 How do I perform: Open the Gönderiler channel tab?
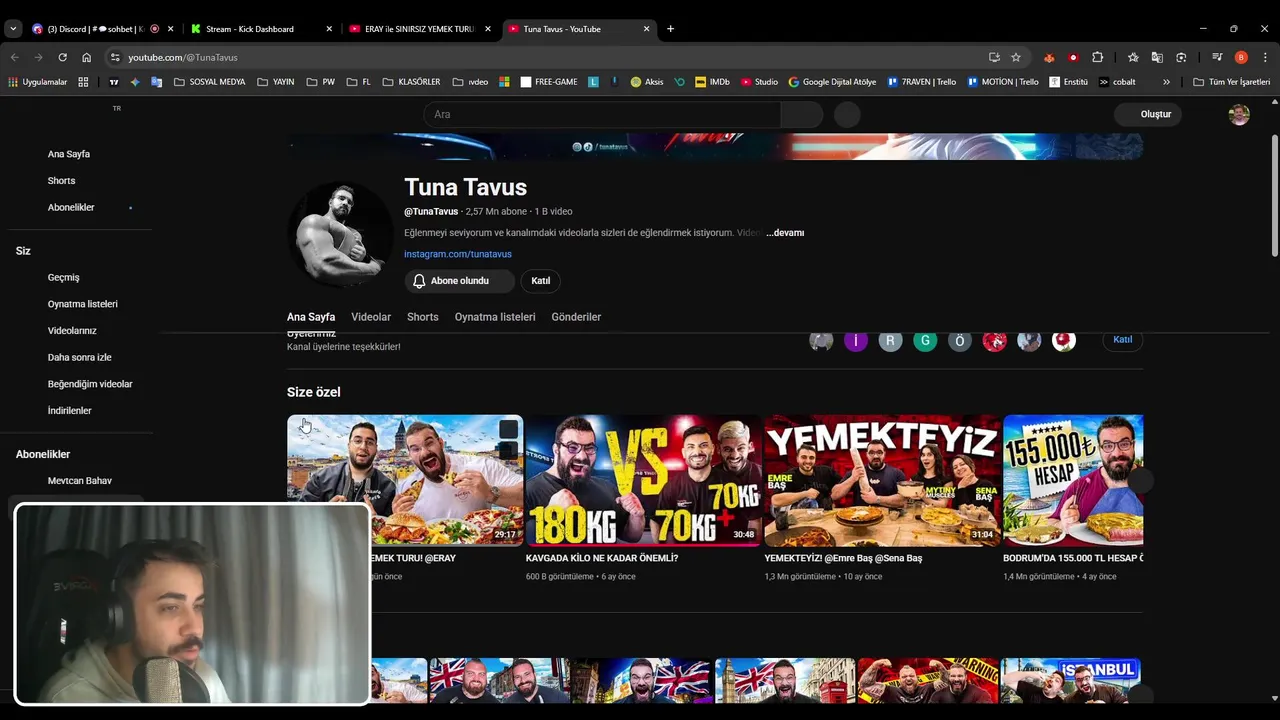pos(576,317)
